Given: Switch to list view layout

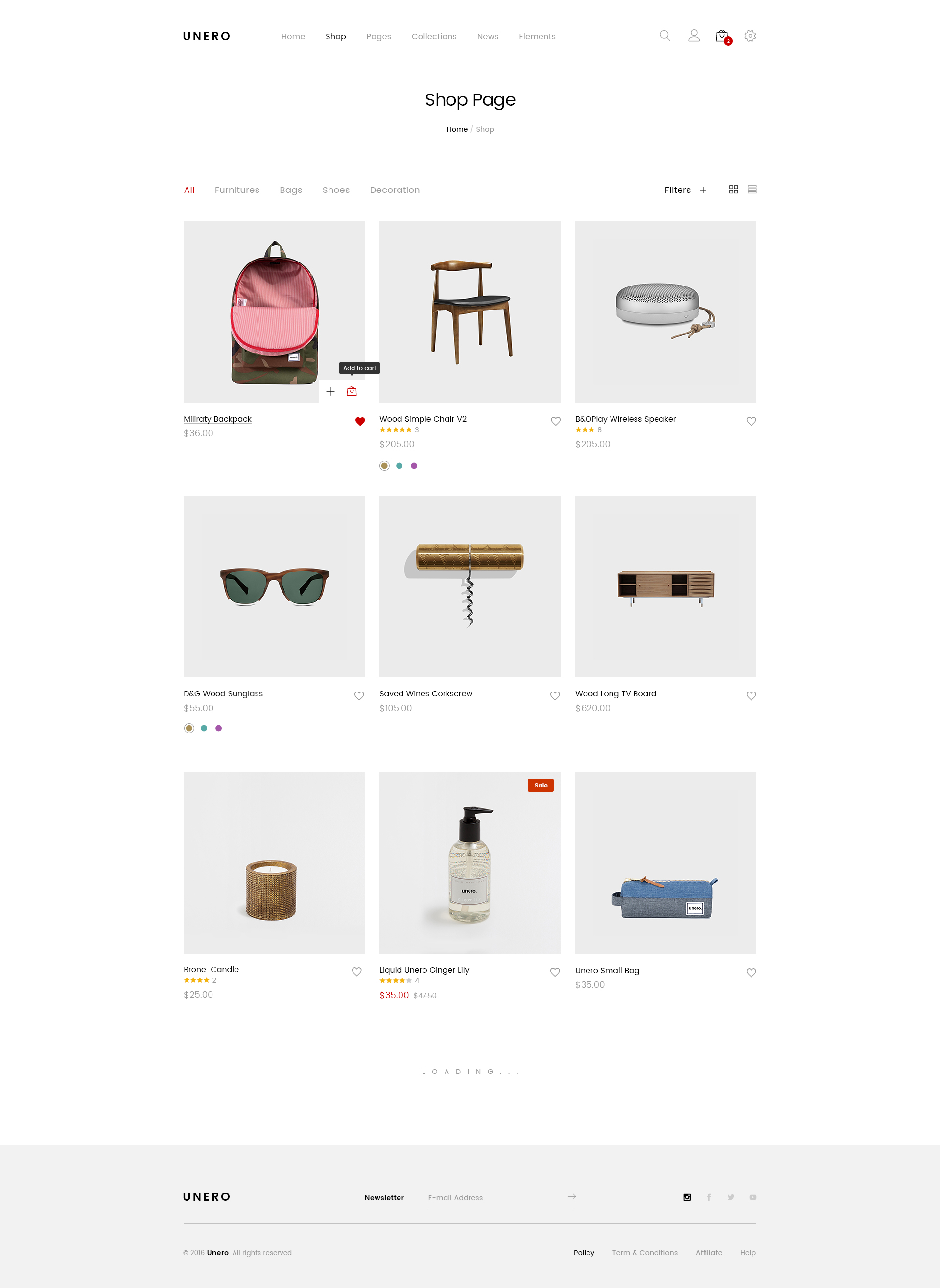Looking at the screenshot, I should [x=752, y=190].
